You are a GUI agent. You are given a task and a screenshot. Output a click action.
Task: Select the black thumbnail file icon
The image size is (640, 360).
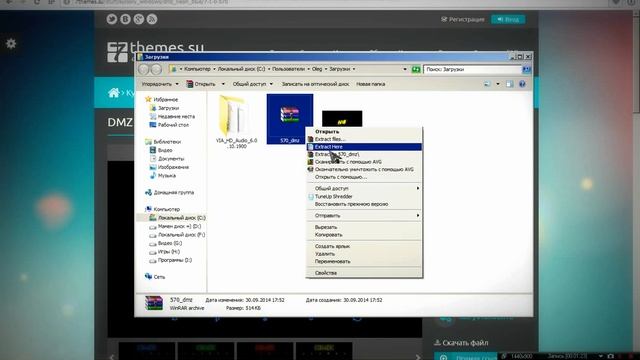(x=342, y=119)
